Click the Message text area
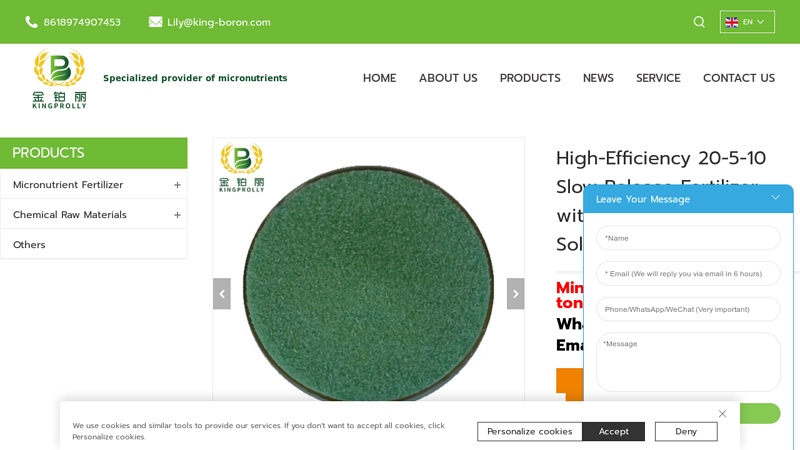This screenshot has height=450, width=800. point(688,361)
